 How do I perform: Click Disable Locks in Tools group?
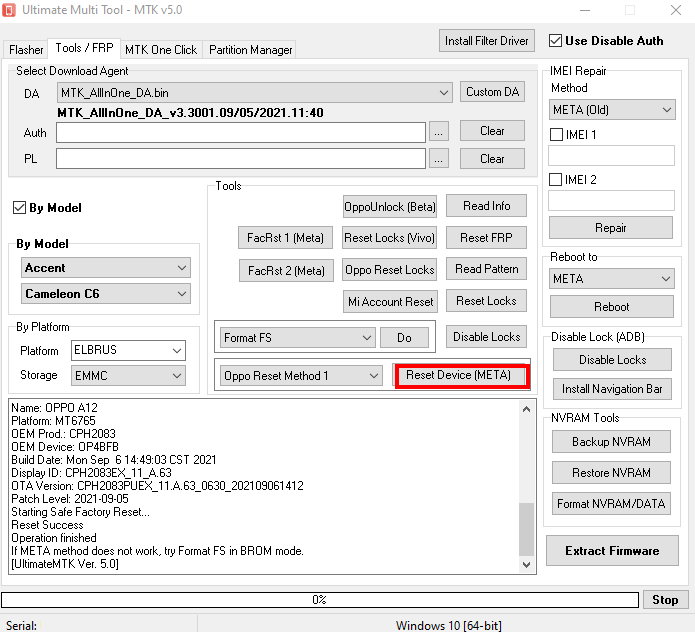(x=486, y=336)
